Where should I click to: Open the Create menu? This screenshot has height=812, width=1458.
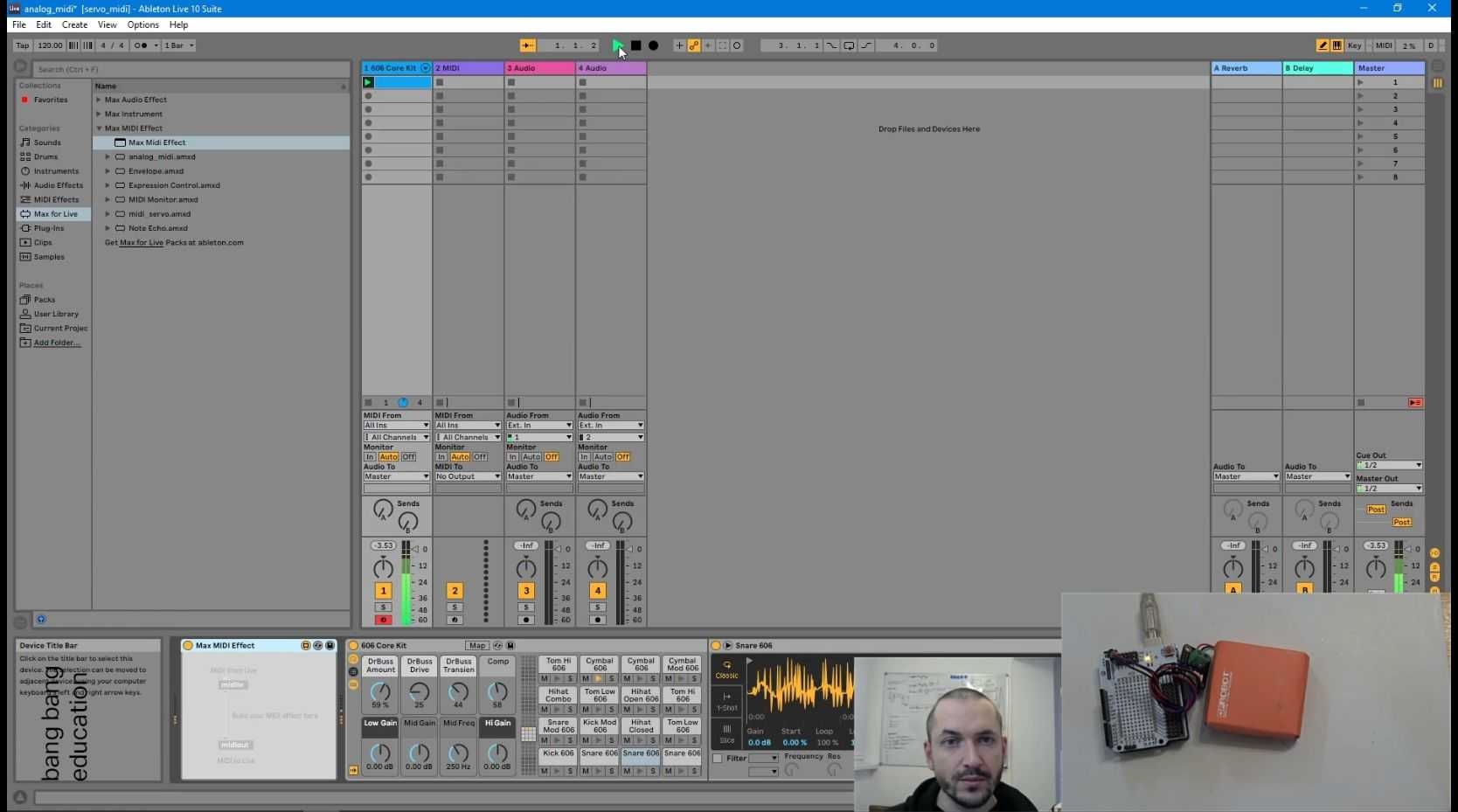coord(74,24)
